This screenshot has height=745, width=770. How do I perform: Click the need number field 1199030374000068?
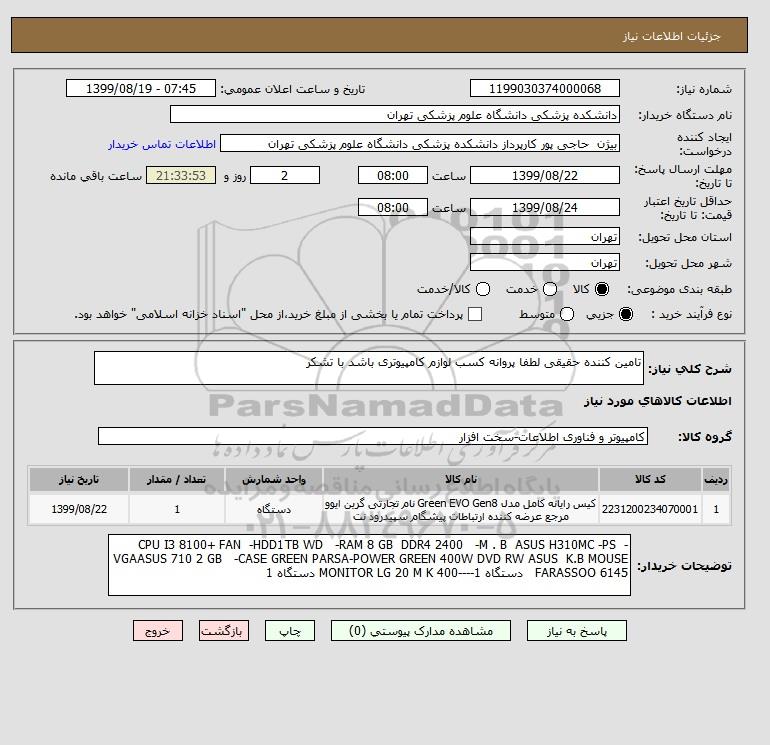point(545,88)
